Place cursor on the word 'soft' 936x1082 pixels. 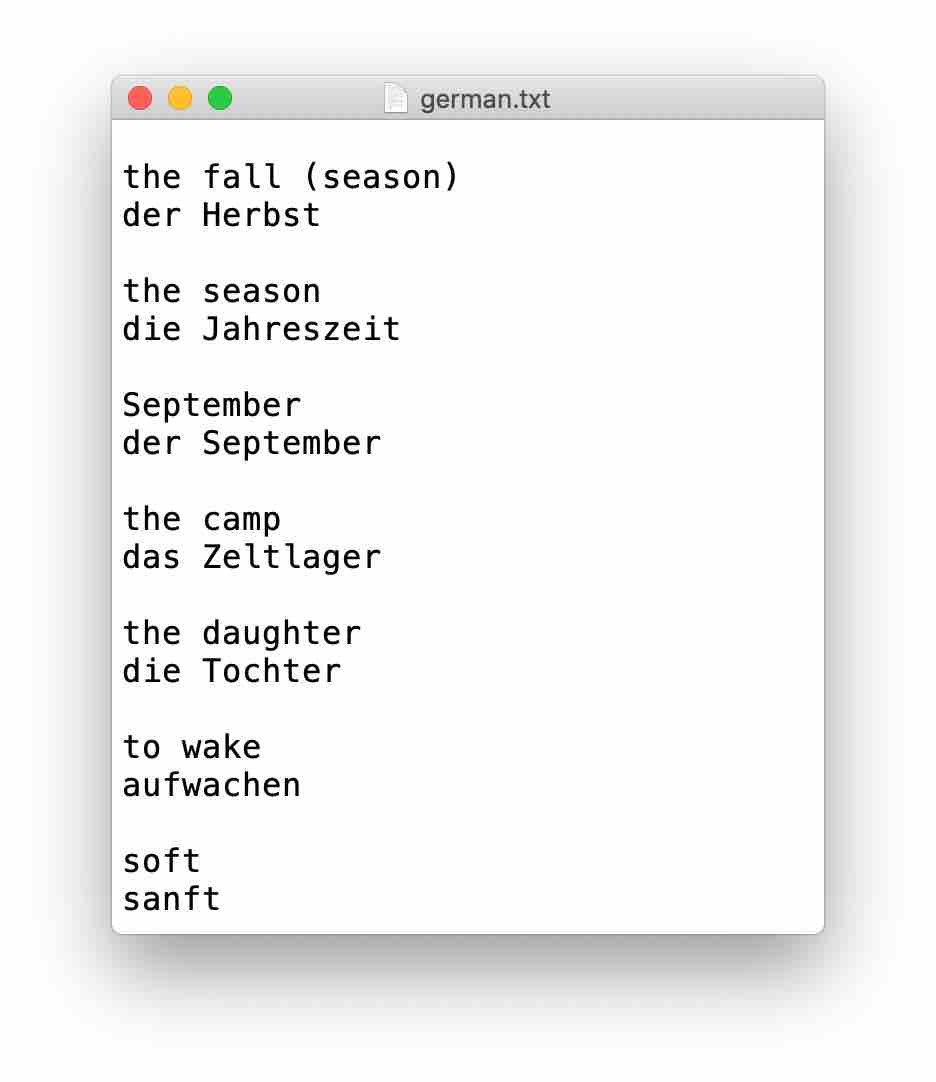pos(162,861)
